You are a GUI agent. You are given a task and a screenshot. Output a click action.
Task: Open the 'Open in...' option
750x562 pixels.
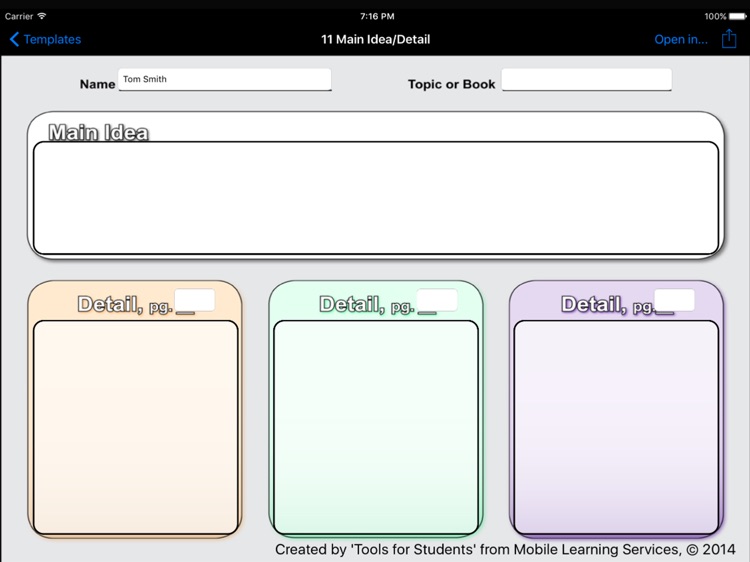[x=681, y=39]
